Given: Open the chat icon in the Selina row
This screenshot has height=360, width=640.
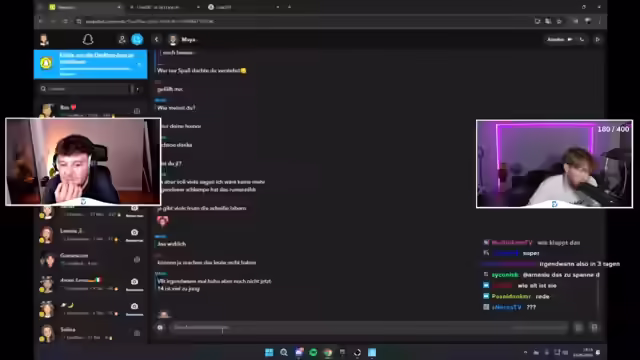Looking at the screenshot, I should [x=137, y=333].
